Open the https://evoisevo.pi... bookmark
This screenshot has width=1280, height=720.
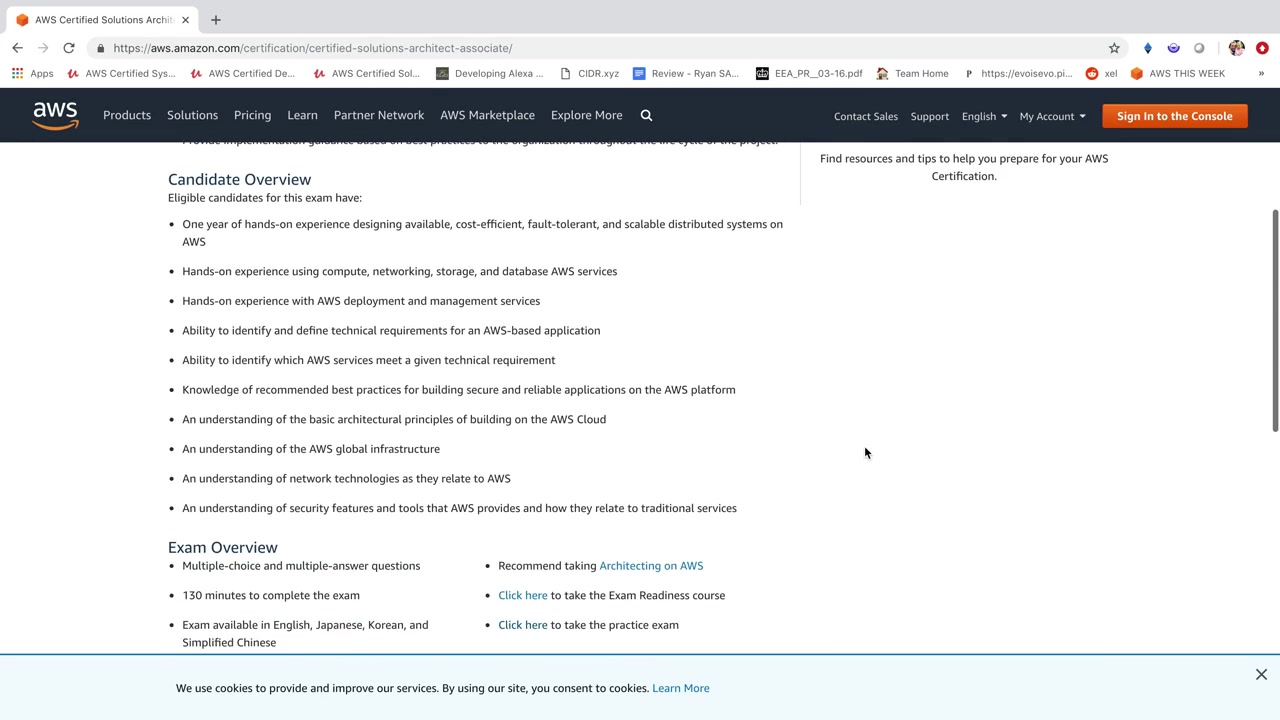pyautogui.click(x=1018, y=73)
